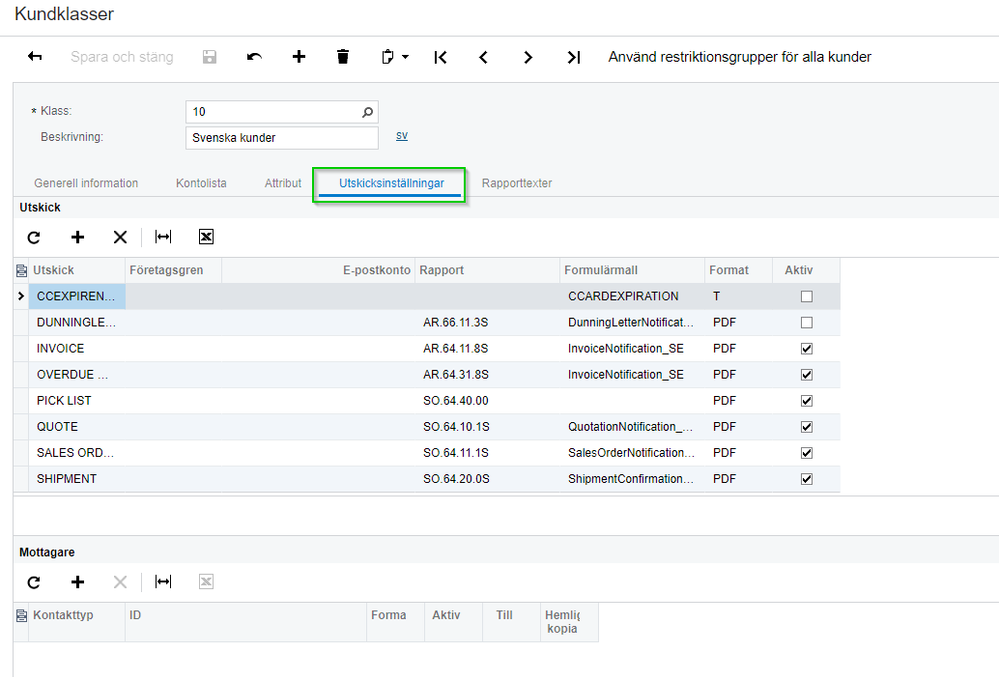Click report cell SO.64.40.00
Screen dimensions: 999x677
[487, 401]
